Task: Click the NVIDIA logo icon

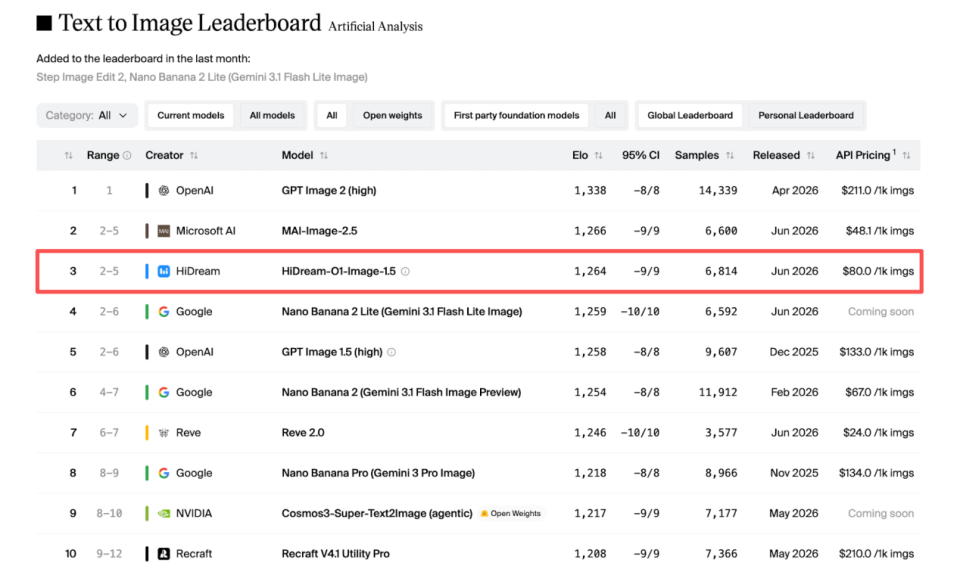Action: click(163, 514)
